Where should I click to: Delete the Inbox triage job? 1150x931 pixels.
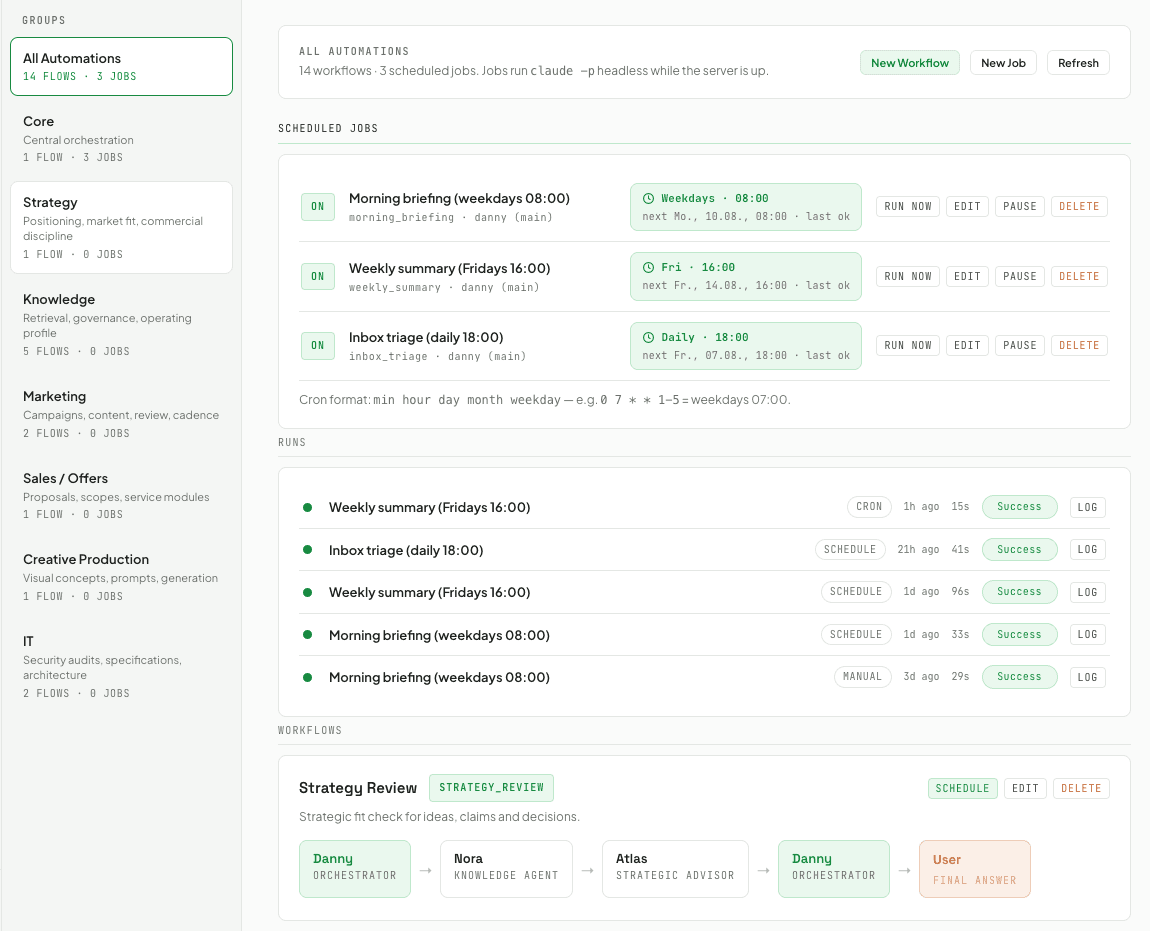(x=1079, y=346)
